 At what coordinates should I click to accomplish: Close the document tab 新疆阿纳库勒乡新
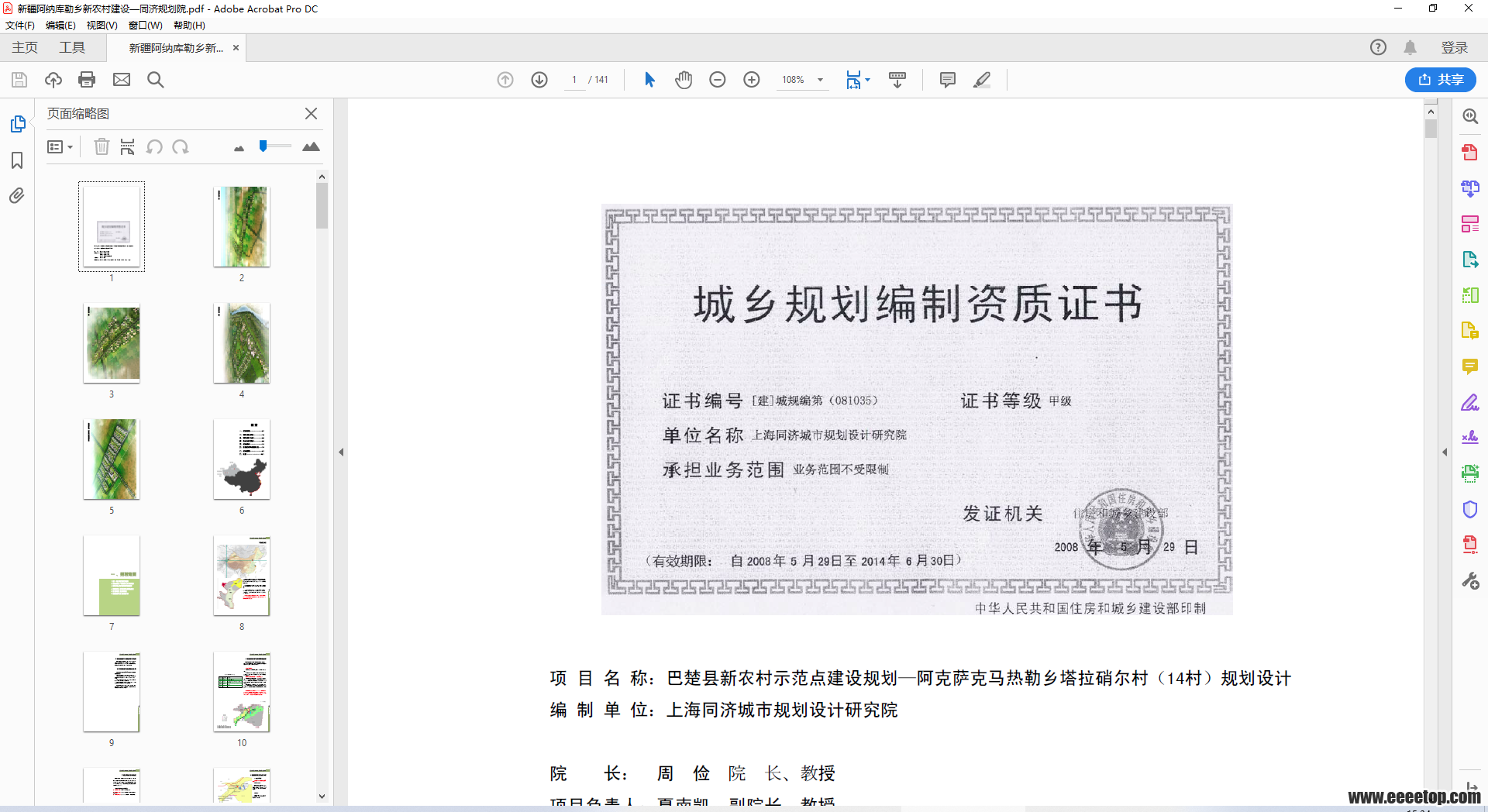point(236,48)
